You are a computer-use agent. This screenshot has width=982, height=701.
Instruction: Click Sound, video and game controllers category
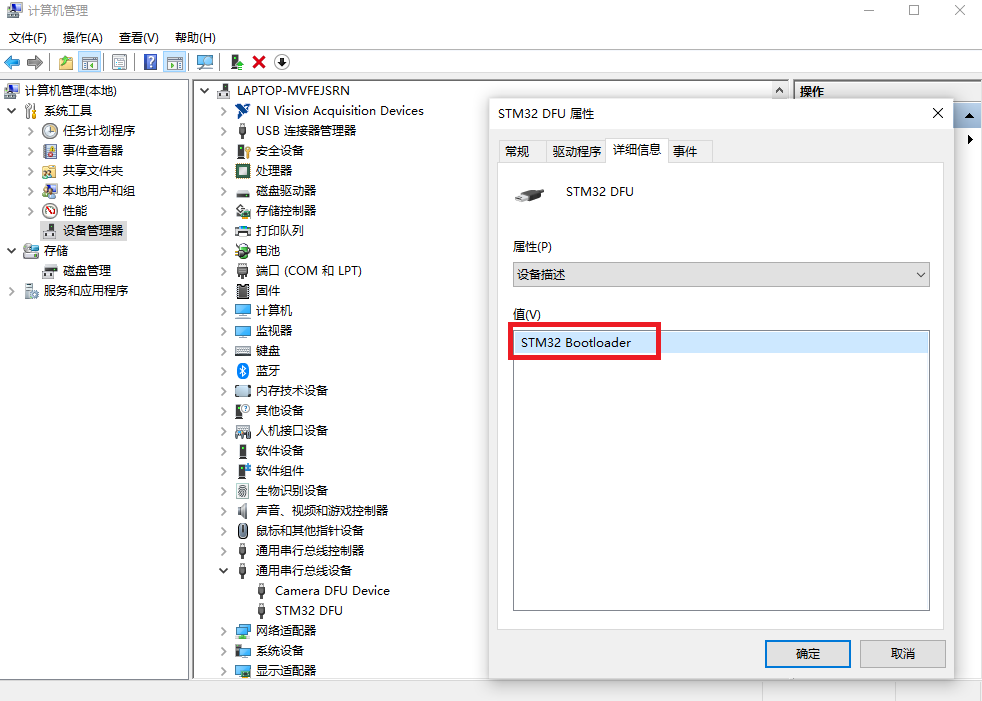(322, 511)
